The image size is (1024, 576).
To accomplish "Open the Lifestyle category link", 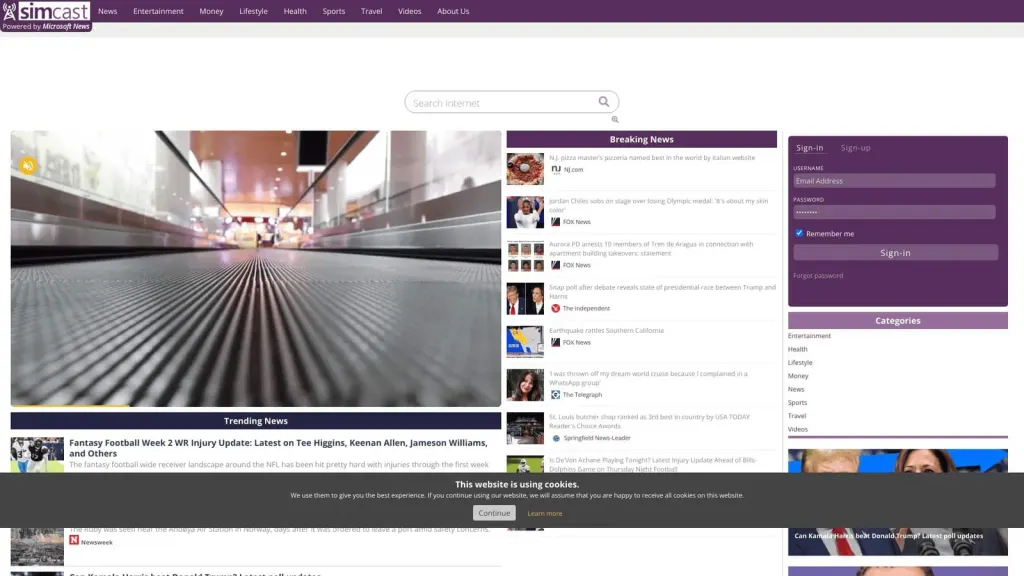I will coord(800,362).
